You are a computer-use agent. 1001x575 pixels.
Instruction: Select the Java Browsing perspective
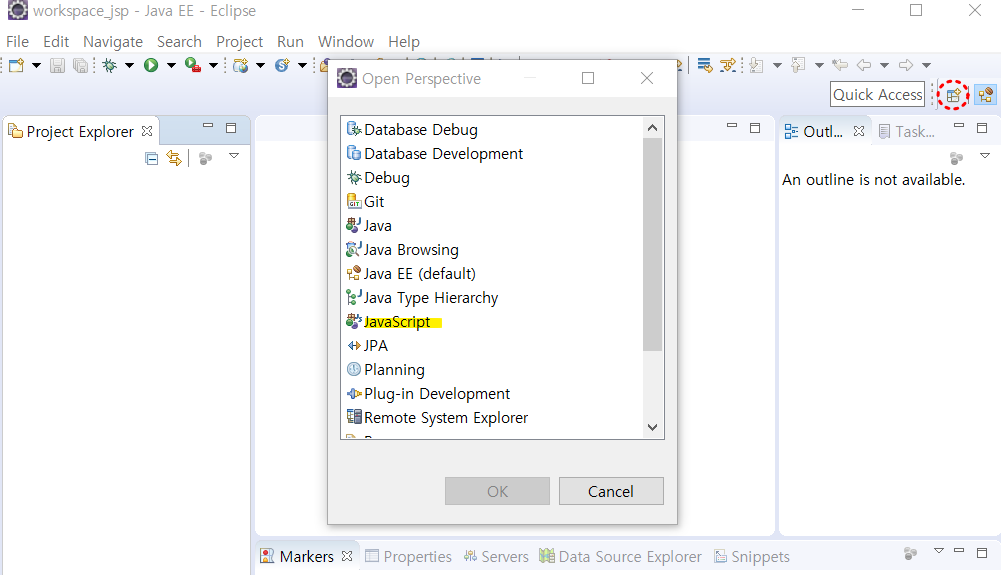click(402, 250)
